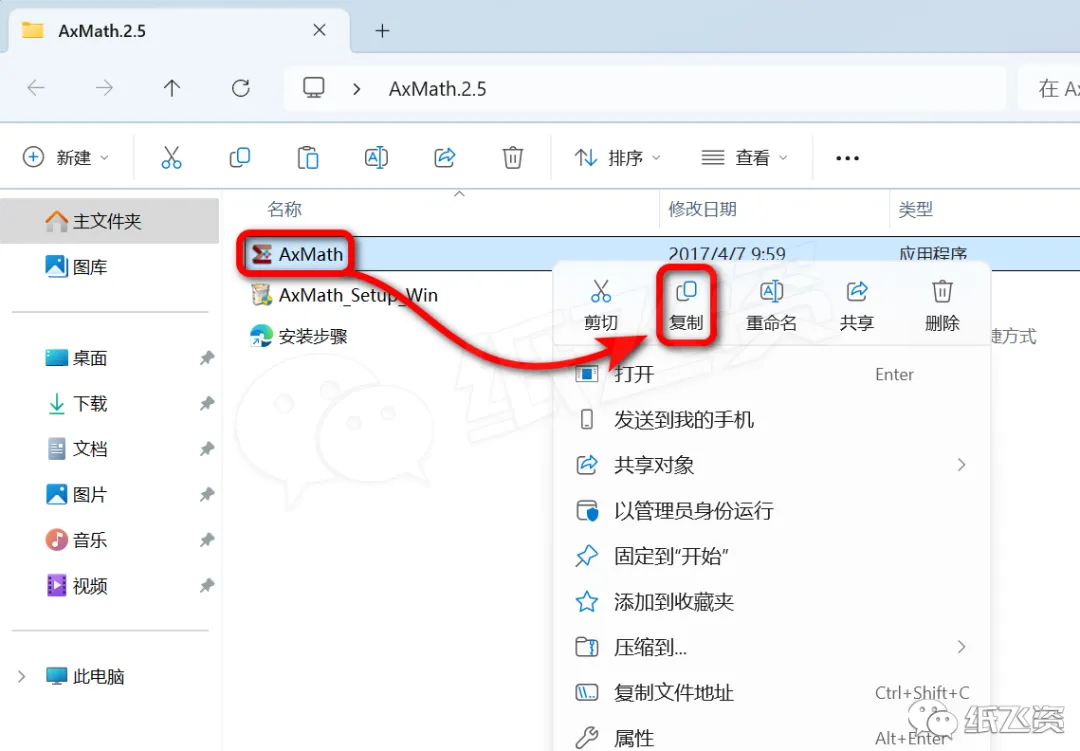Click the toolbar Rename icon
This screenshot has height=751, width=1080.
tap(376, 158)
